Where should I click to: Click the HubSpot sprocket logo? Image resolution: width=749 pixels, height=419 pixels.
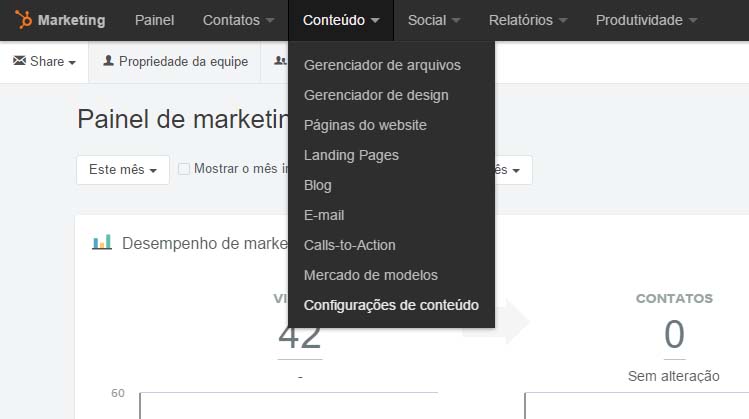point(23,20)
